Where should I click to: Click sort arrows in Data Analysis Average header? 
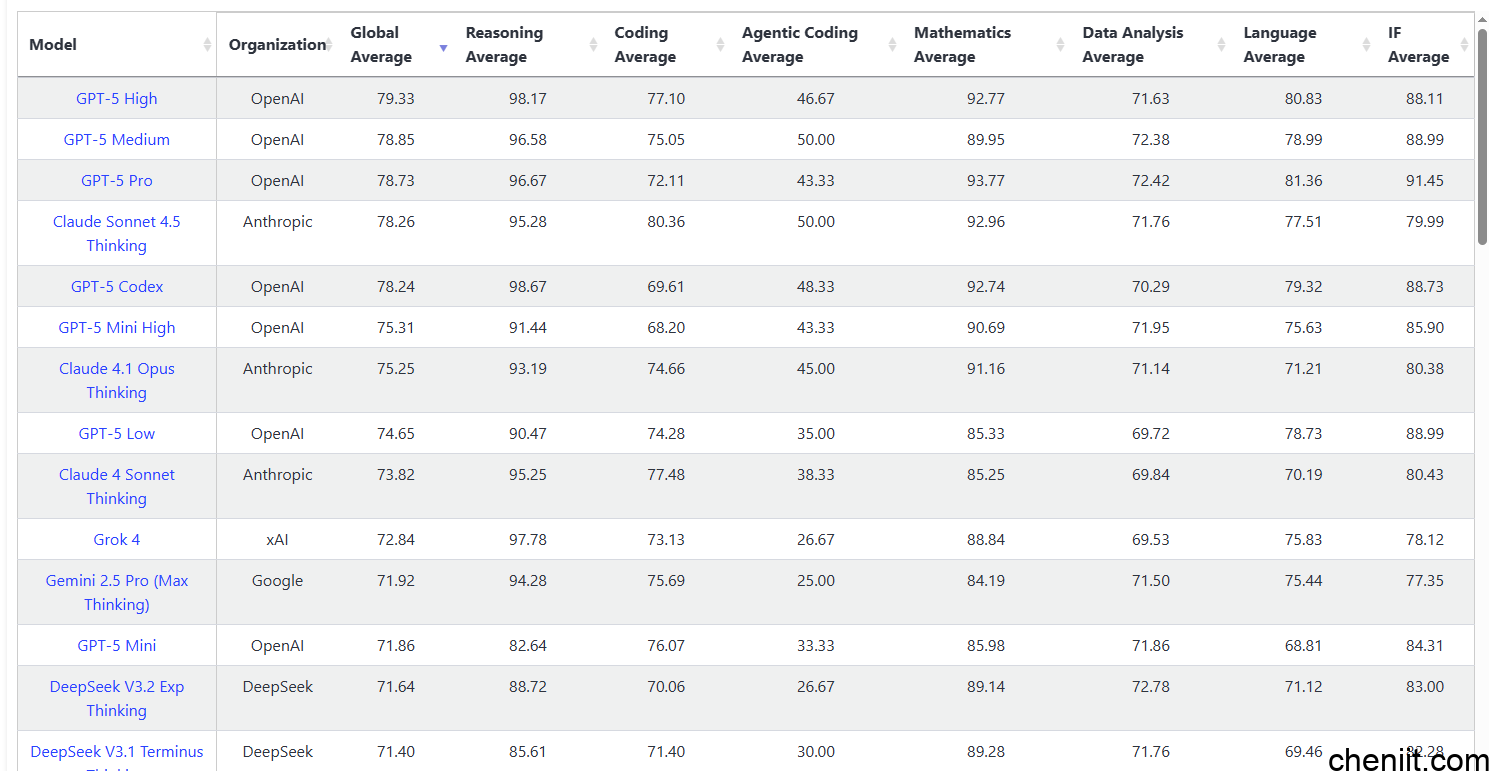pos(1221,45)
